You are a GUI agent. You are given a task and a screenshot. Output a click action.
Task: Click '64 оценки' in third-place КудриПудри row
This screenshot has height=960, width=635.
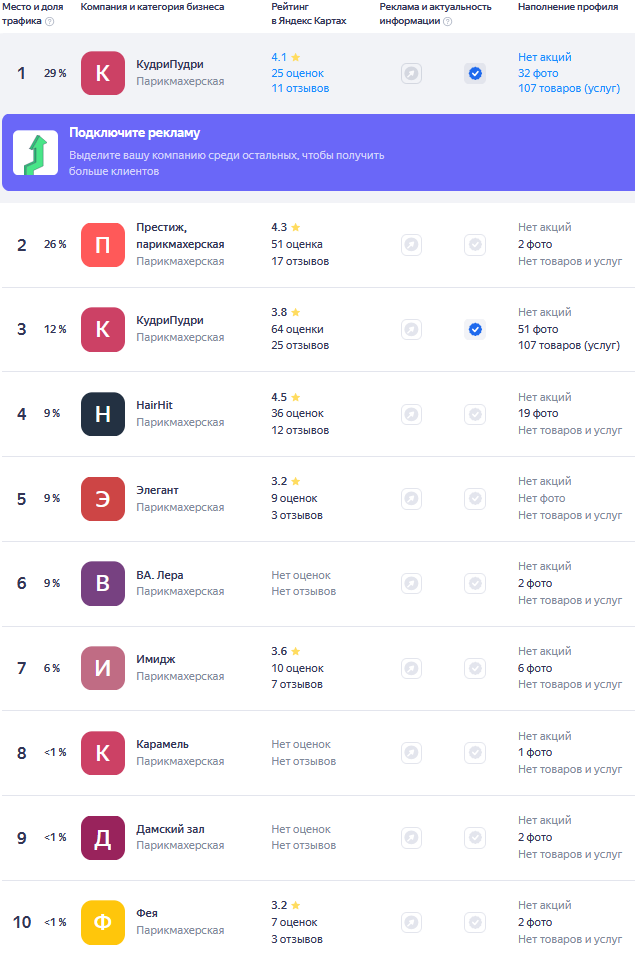pyautogui.click(x=298, y=329)
